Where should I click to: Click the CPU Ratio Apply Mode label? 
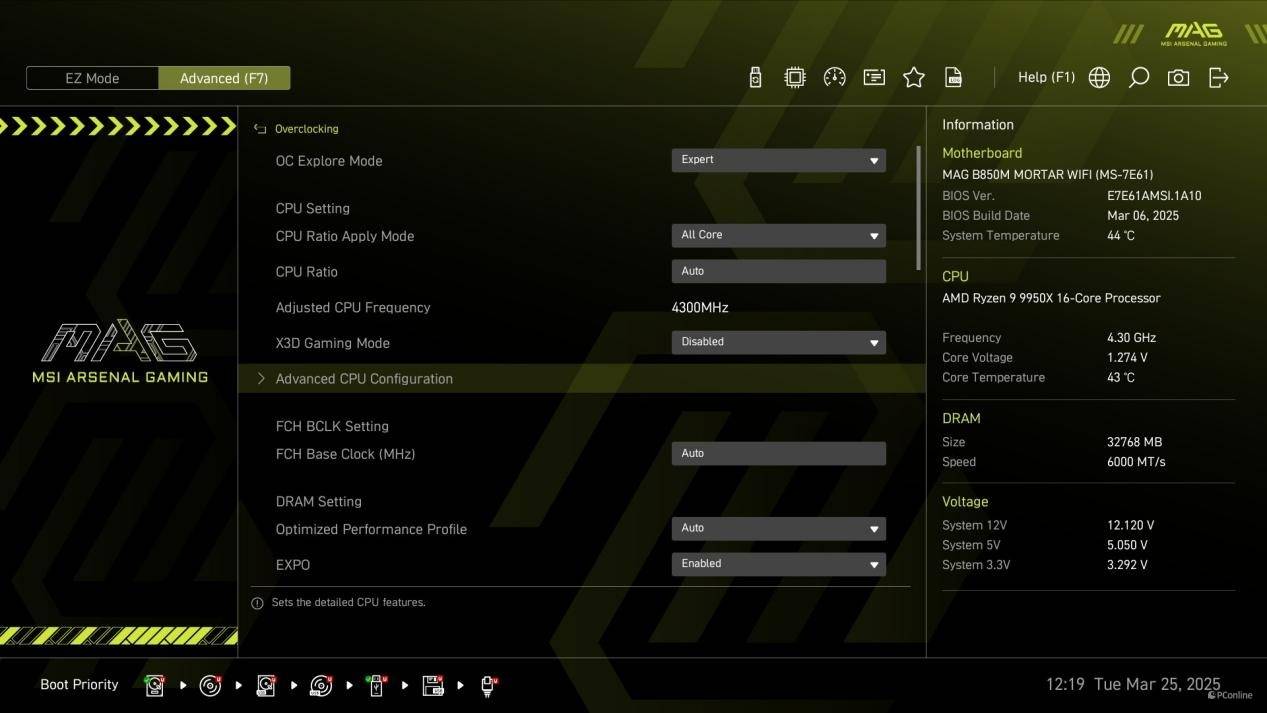(x=345, y=236)
